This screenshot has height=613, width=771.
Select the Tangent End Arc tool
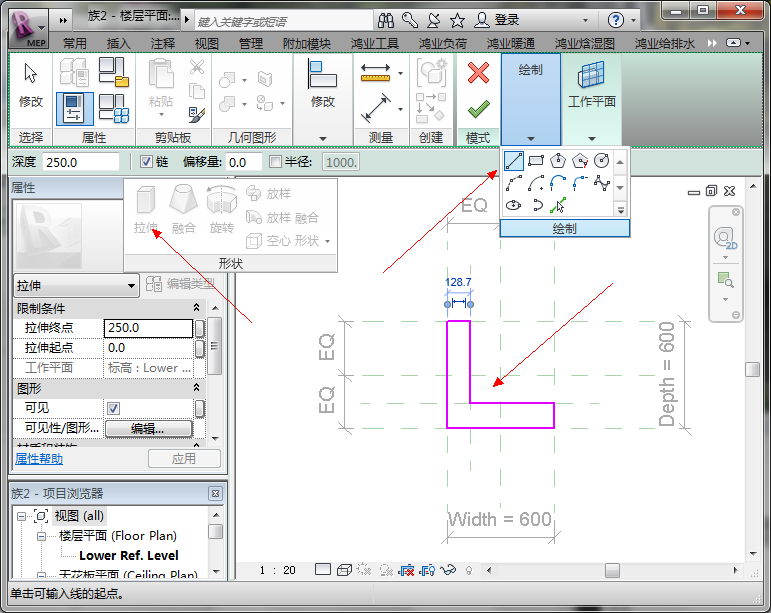[x=558, y=183]
